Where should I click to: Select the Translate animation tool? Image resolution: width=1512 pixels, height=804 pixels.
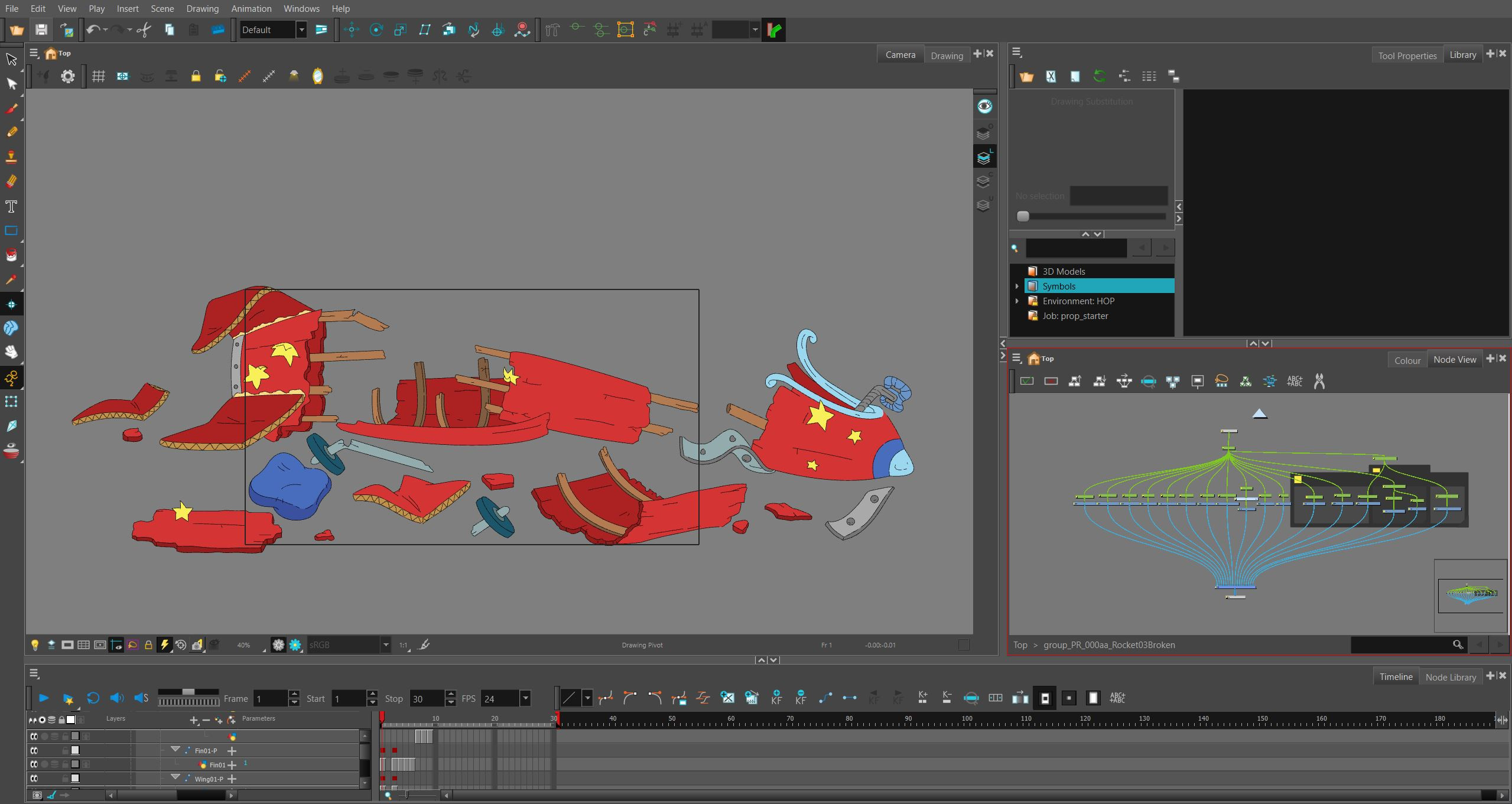[352, 30]
